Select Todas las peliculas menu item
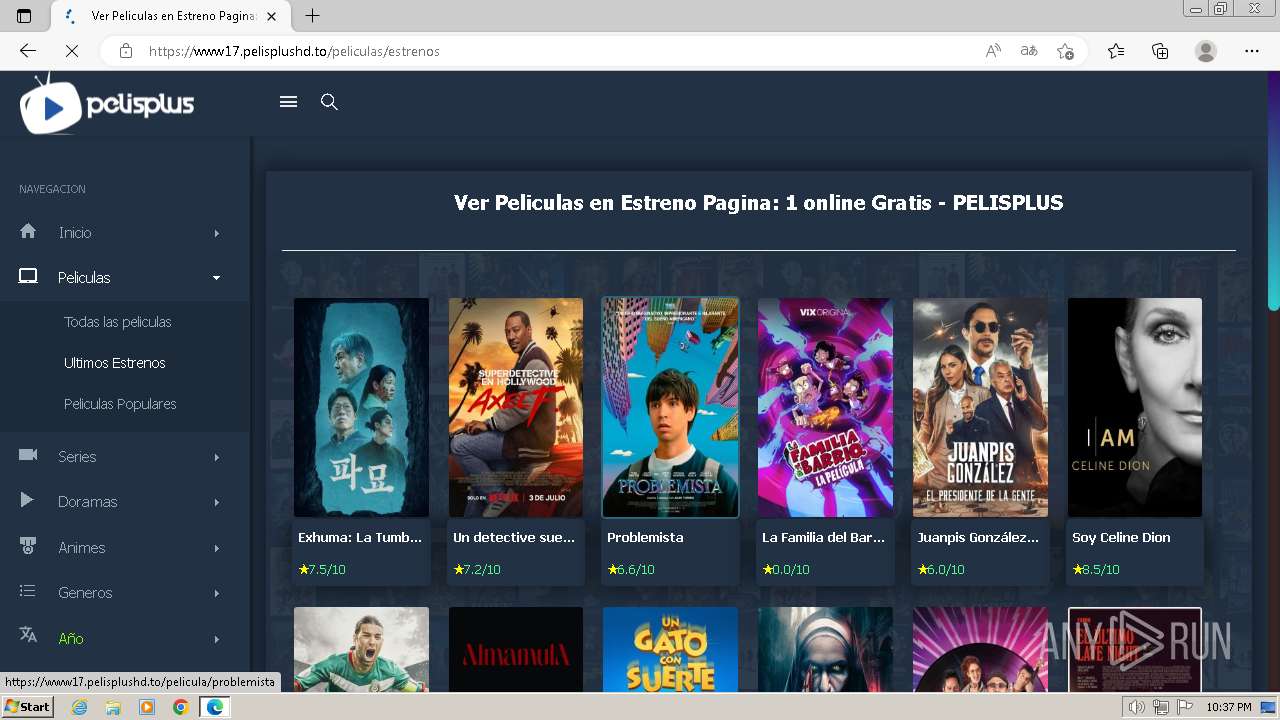This screenshot has height=720, width=1280. [x=118, y=322]
